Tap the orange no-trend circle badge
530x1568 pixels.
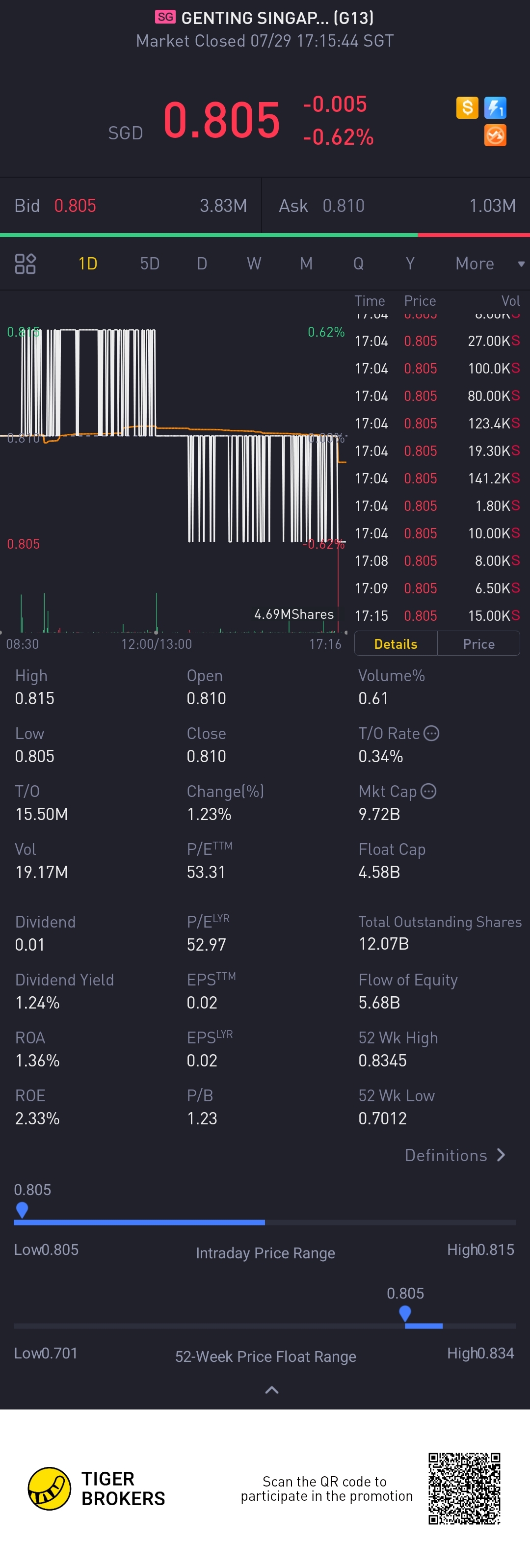[495, 135]
